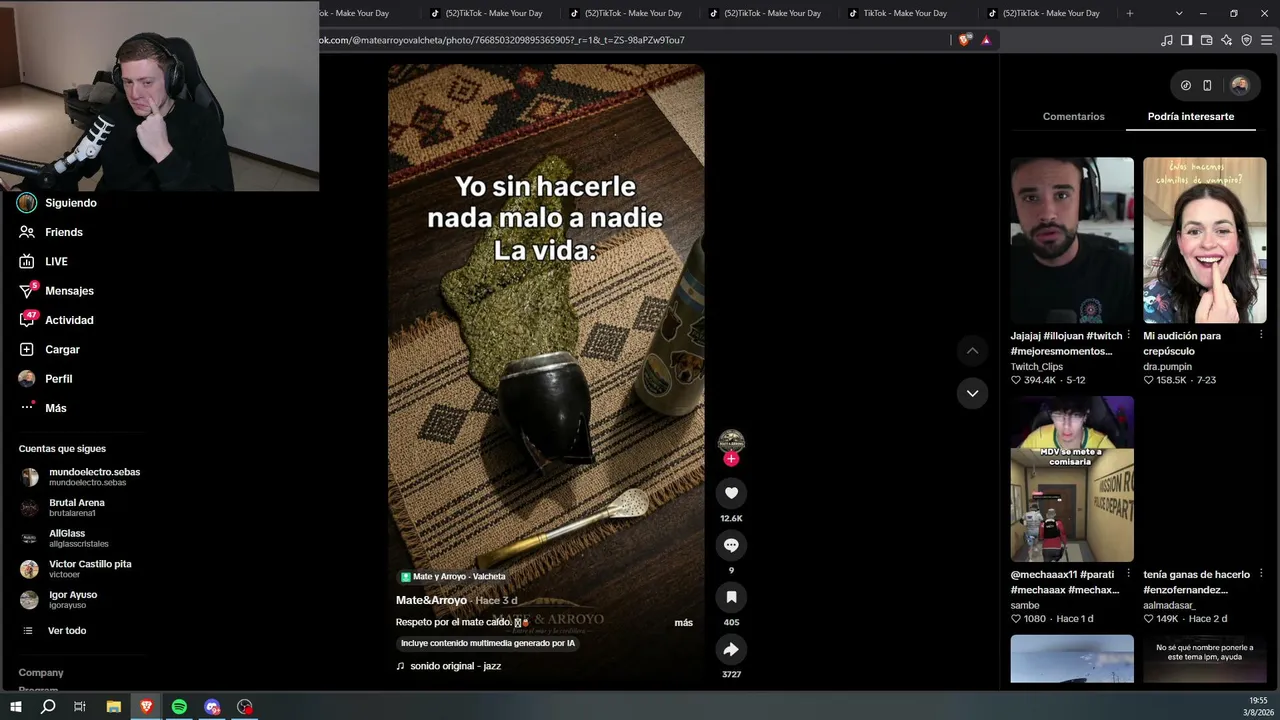Open the "MDV se mete a comisaría" thumbnail
This screenshot has height=720, width=1280.
(1072, 479)
